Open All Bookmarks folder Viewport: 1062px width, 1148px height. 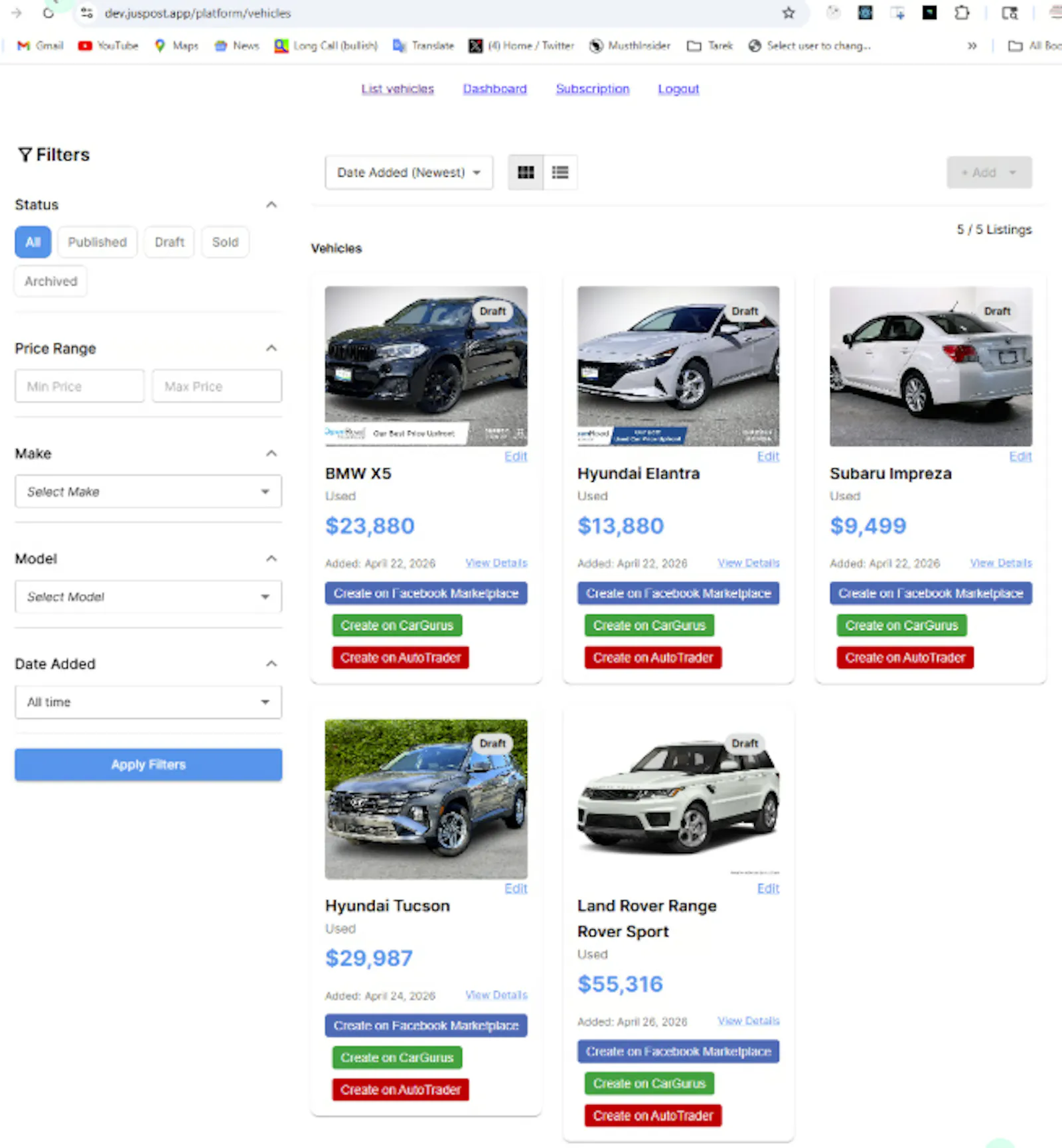point(1035,46)
